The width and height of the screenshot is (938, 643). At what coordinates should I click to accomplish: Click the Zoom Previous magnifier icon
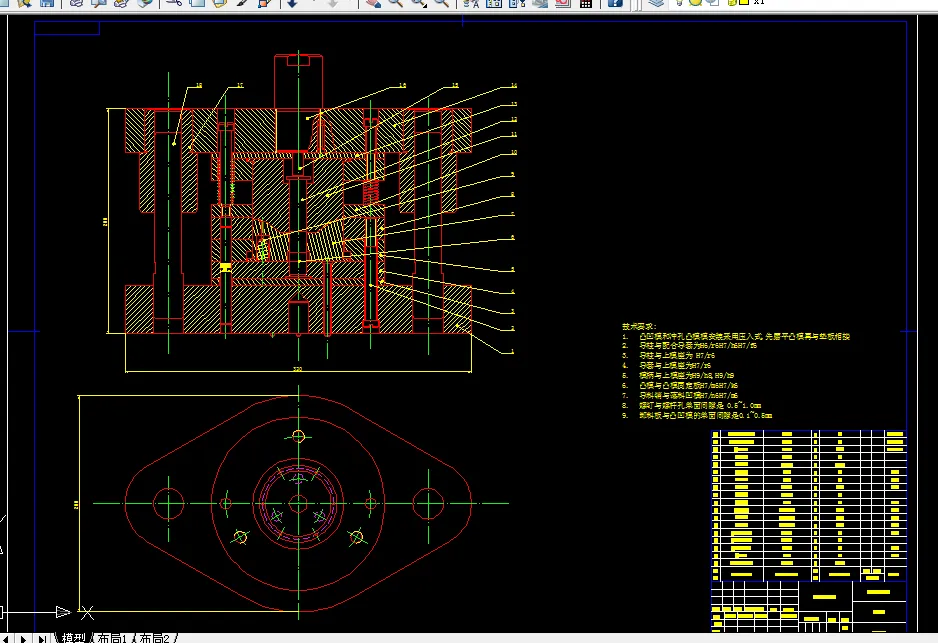point(441,3)
